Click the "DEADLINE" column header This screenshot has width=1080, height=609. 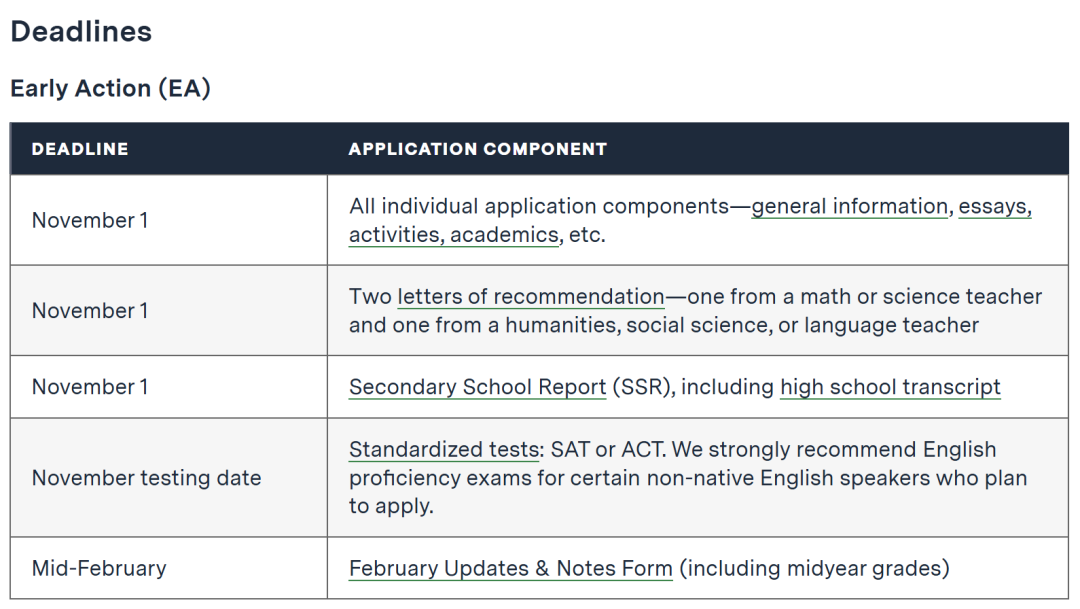(x=80, y=149)
